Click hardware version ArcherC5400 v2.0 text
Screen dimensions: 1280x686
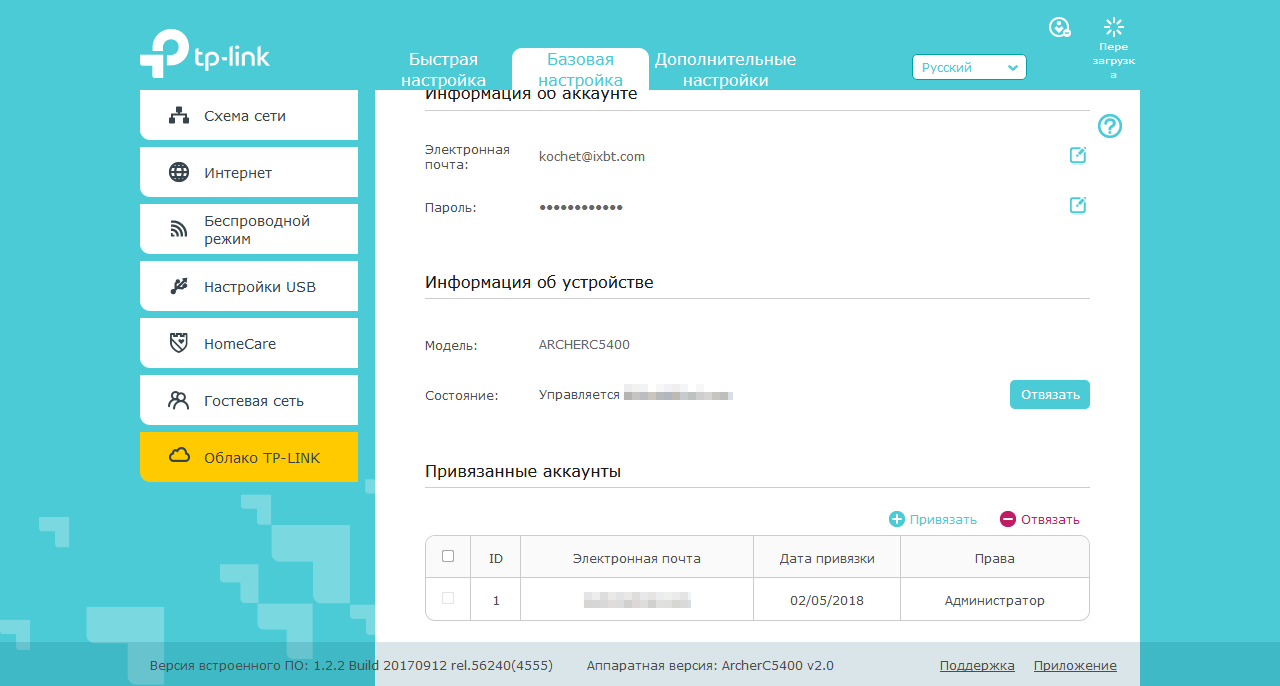(x=710, y=665)
